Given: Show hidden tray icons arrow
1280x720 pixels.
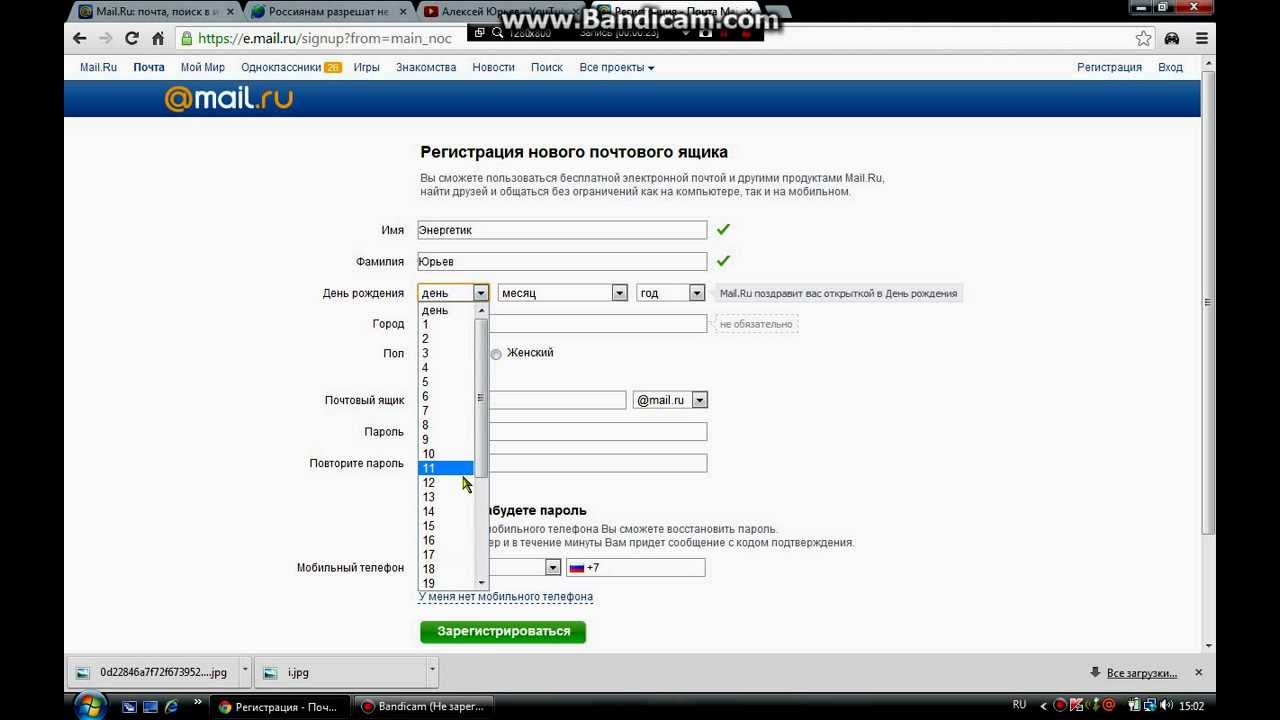Looking at the screenshot, I should point(1044,705).
